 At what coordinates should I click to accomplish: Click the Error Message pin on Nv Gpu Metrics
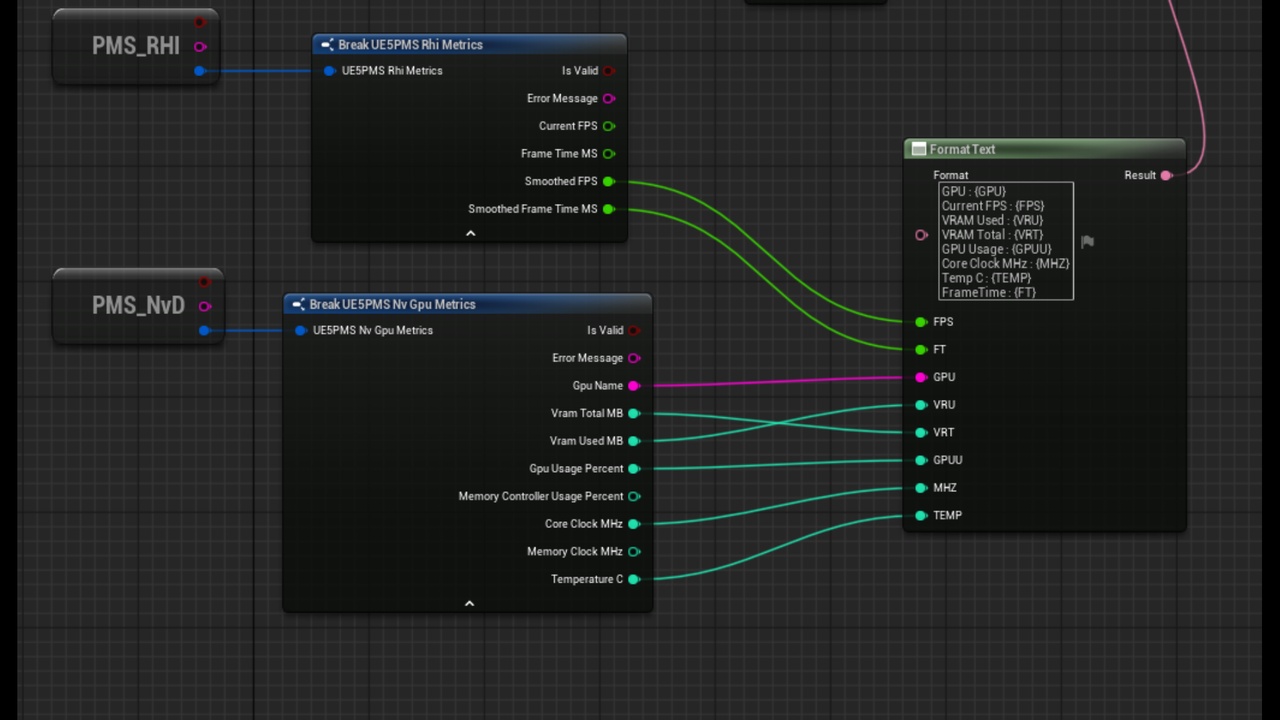634,358
